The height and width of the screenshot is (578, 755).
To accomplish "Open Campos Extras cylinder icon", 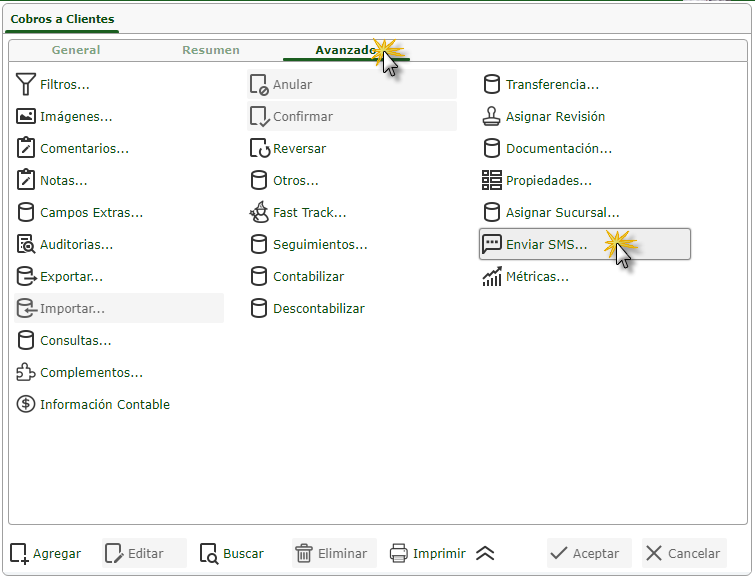I will click(26, 212).
